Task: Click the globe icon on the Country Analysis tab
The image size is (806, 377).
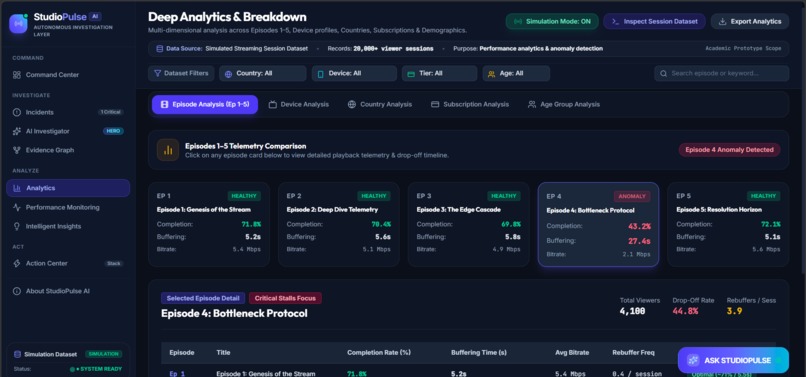Action: [352, 104]
